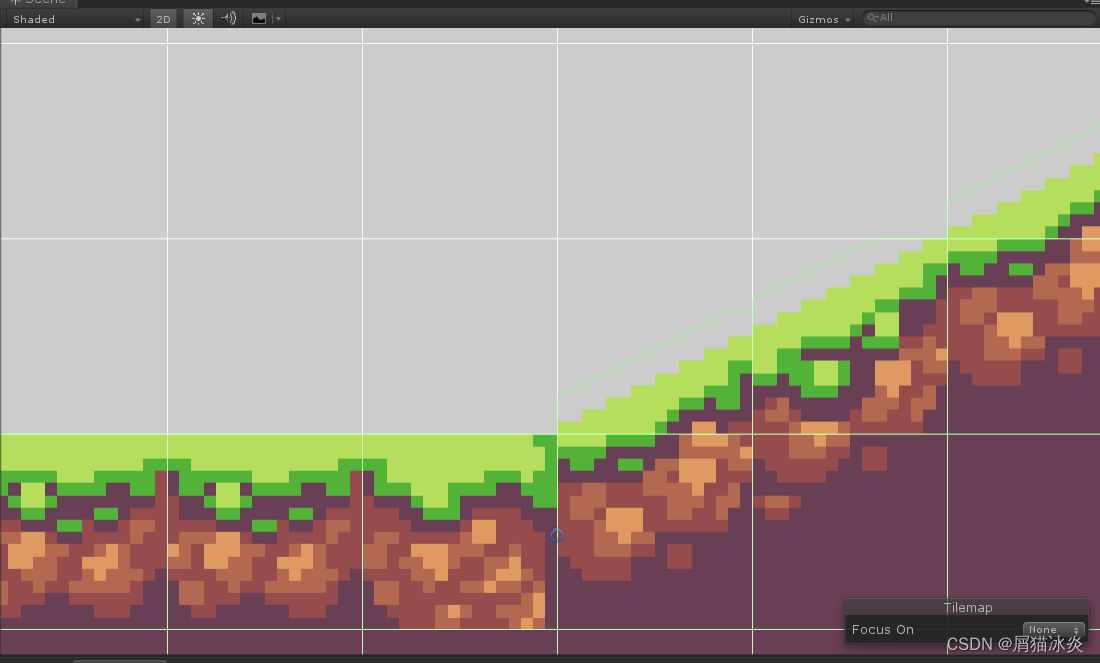Image resolution: width=1100 pixels, height=663 pixels.
Task: Click the up-down arrows on the None button
Action: click(x=1074, y=630)
